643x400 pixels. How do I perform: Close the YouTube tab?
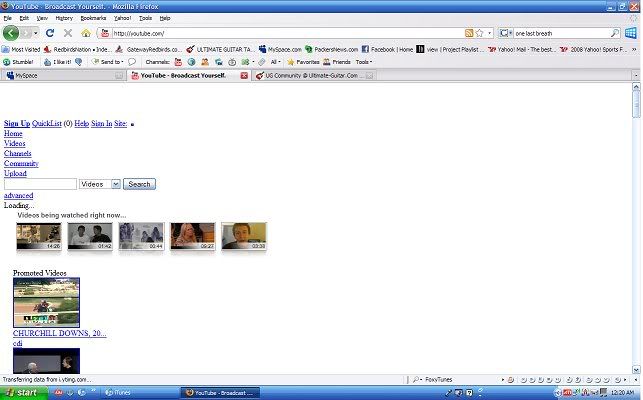[244, 75]
